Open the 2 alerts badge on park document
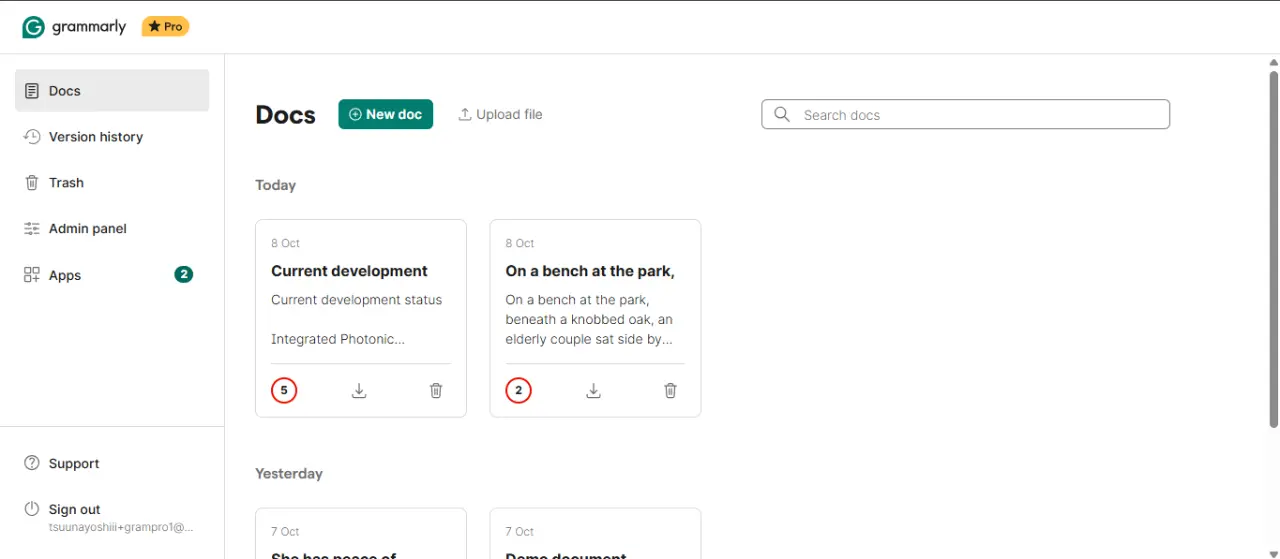 tap(518, 390)
